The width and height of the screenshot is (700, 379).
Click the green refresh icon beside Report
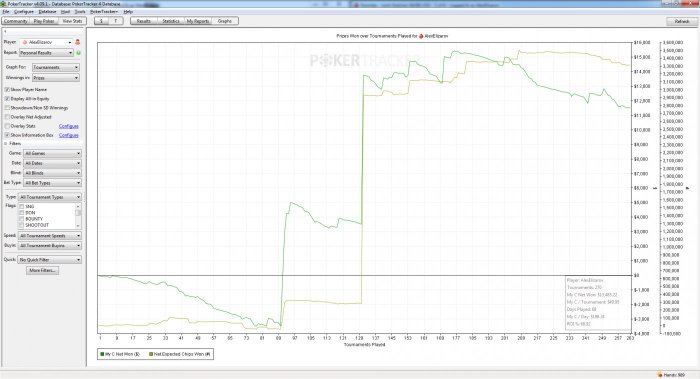(x=79, y=53)
